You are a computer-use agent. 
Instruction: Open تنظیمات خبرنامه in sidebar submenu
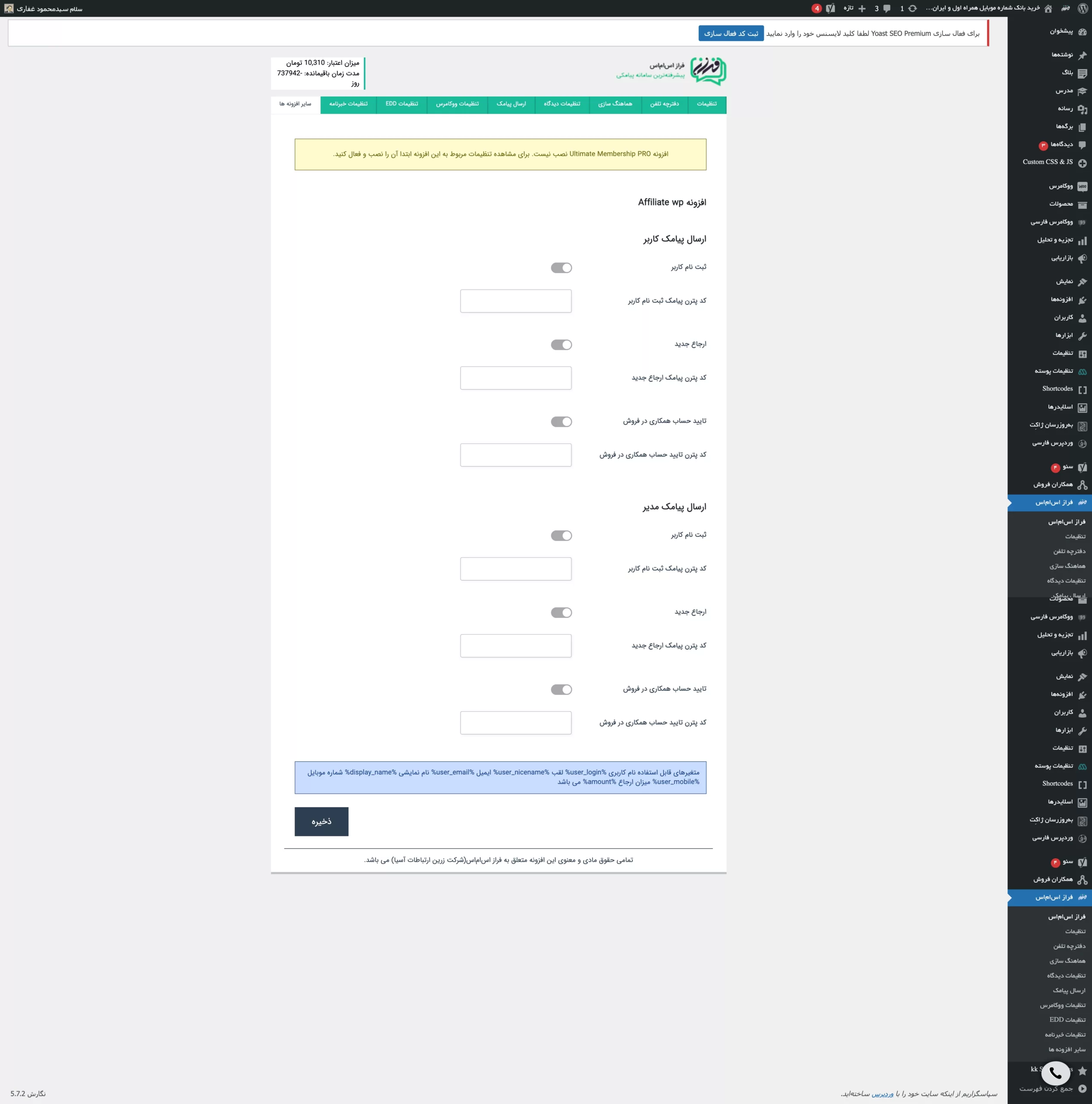click(x=1065, y=1035)
